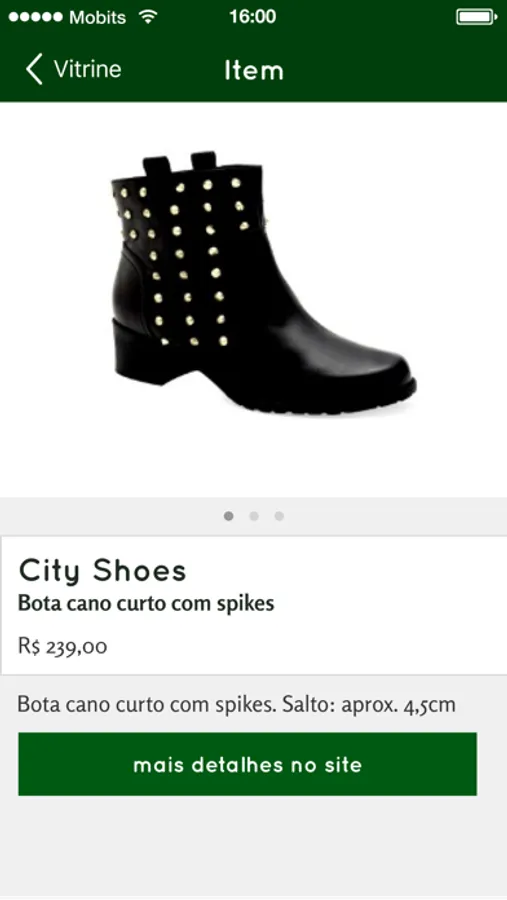This screenshot has width=507, height=900.
Task: Tap the Item title in header
Action: tap(254, 71)
